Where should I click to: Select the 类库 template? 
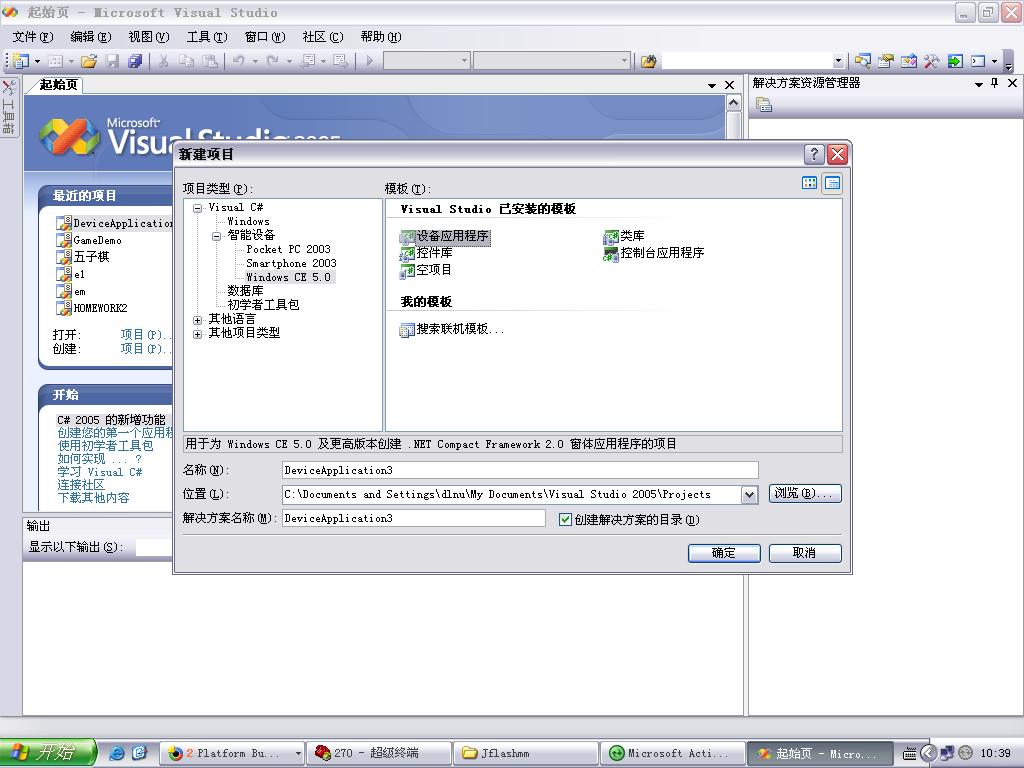pos(624,236)
